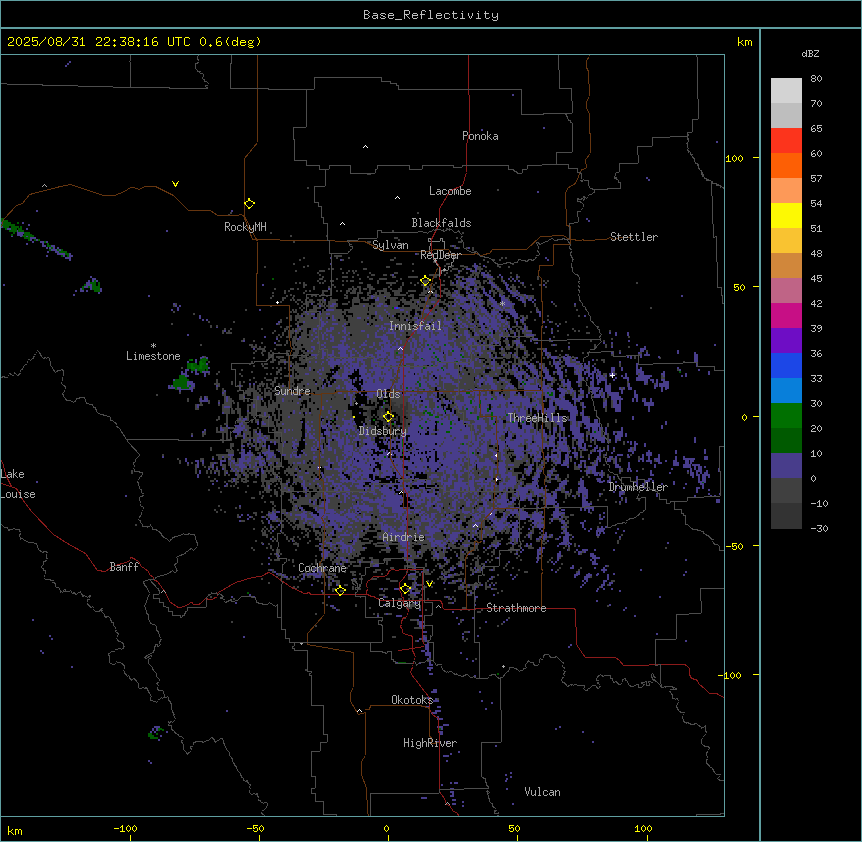The image size is (862, 842).
Task: Click the yellow diamond marker below RedDeer
Action: point(426,281)
